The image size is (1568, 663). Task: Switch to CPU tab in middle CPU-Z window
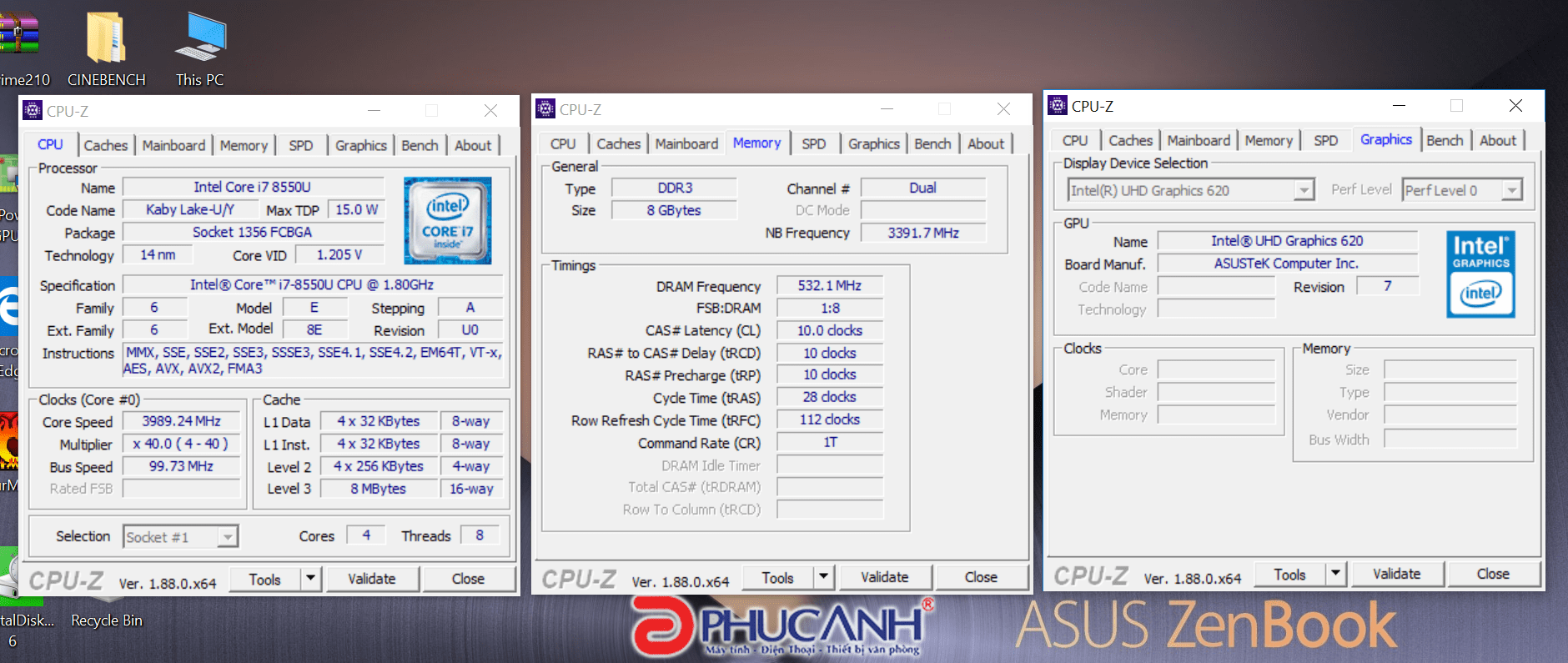pyautogui.click(x=563, y=143)
